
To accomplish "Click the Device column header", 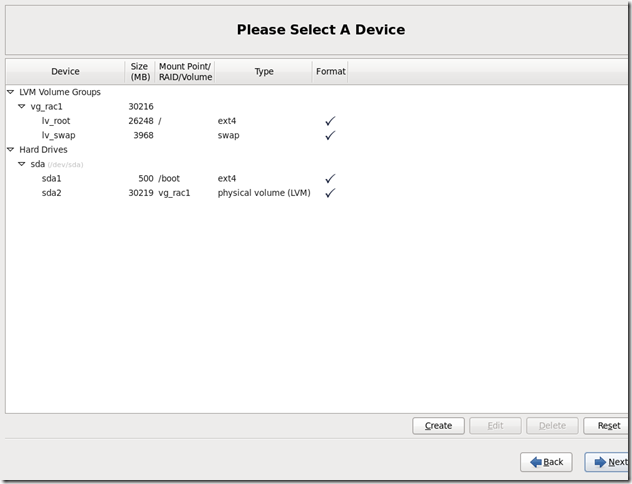I will pos(65,72).
